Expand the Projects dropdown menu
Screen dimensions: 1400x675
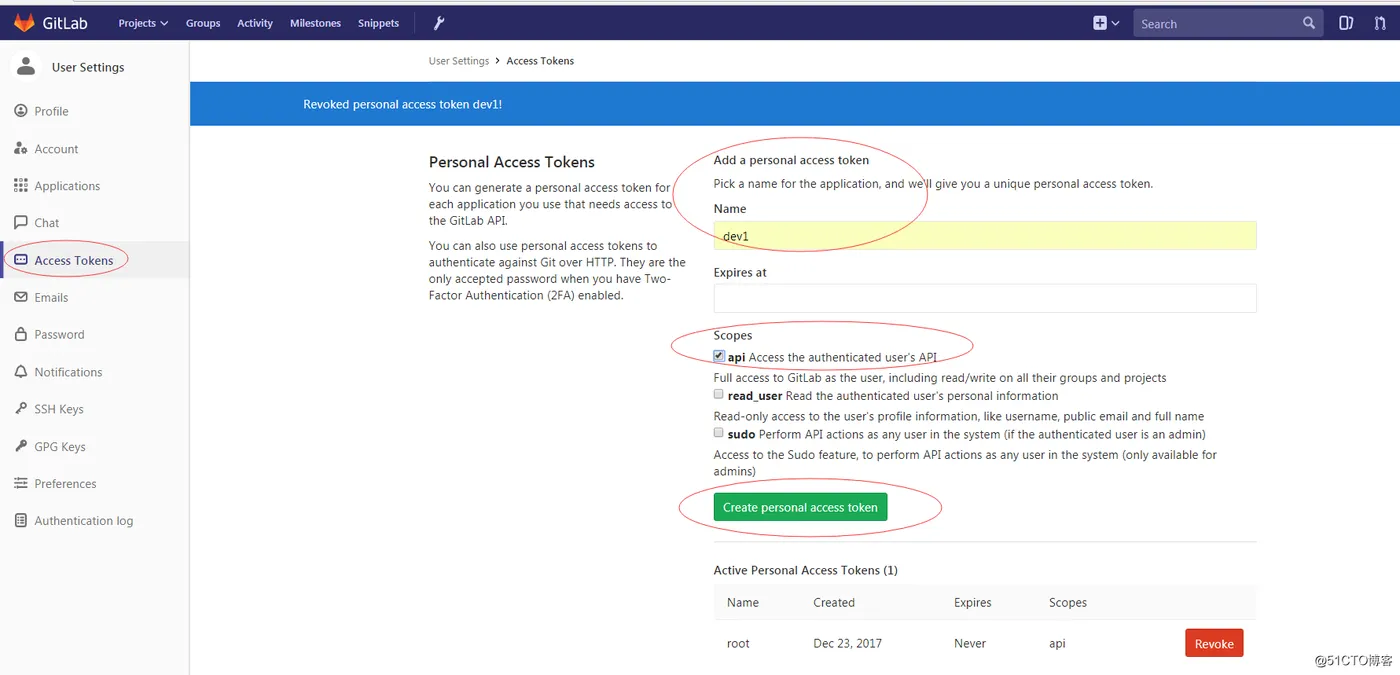[143, 23]
